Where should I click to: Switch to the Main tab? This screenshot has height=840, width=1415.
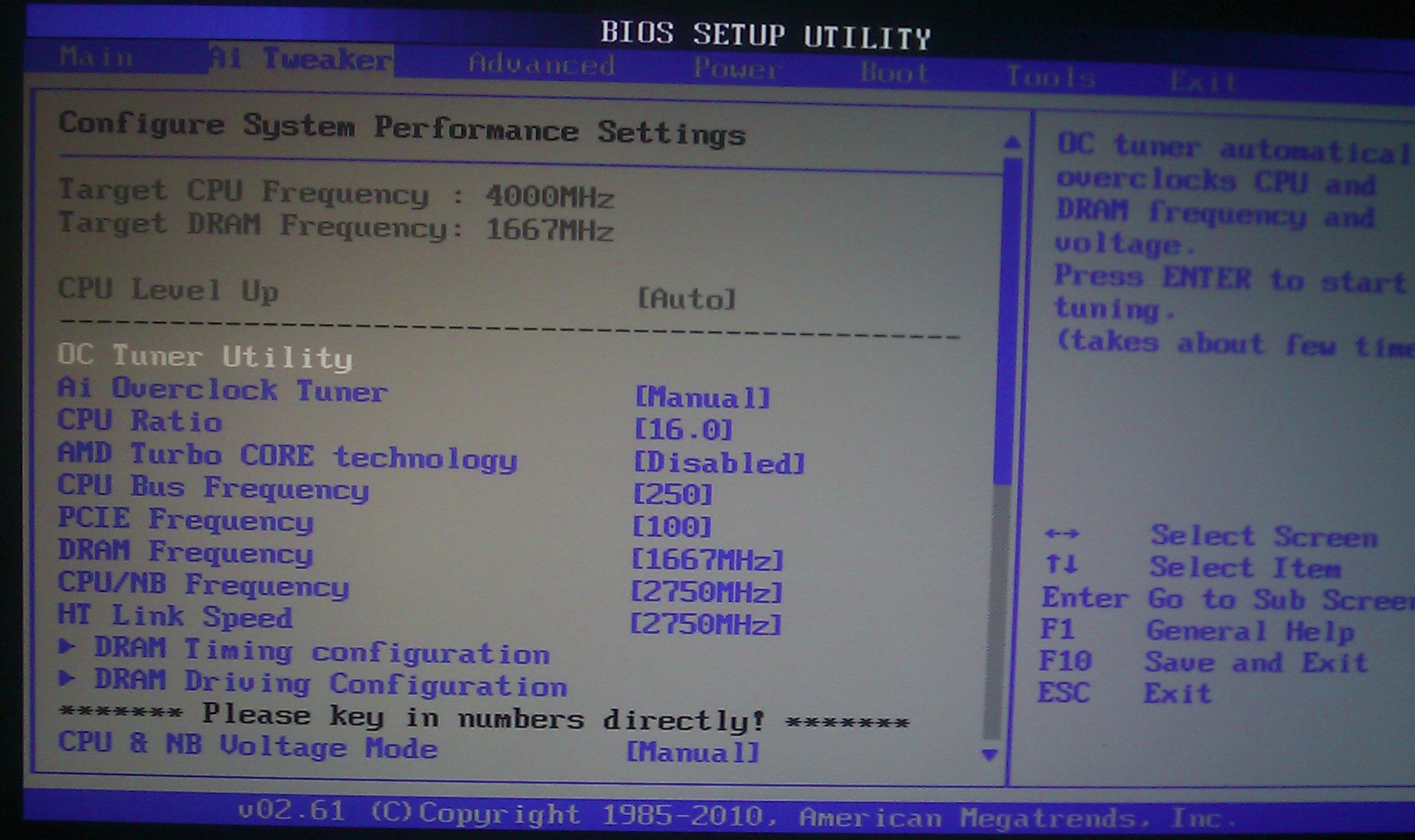coord(96,57)
